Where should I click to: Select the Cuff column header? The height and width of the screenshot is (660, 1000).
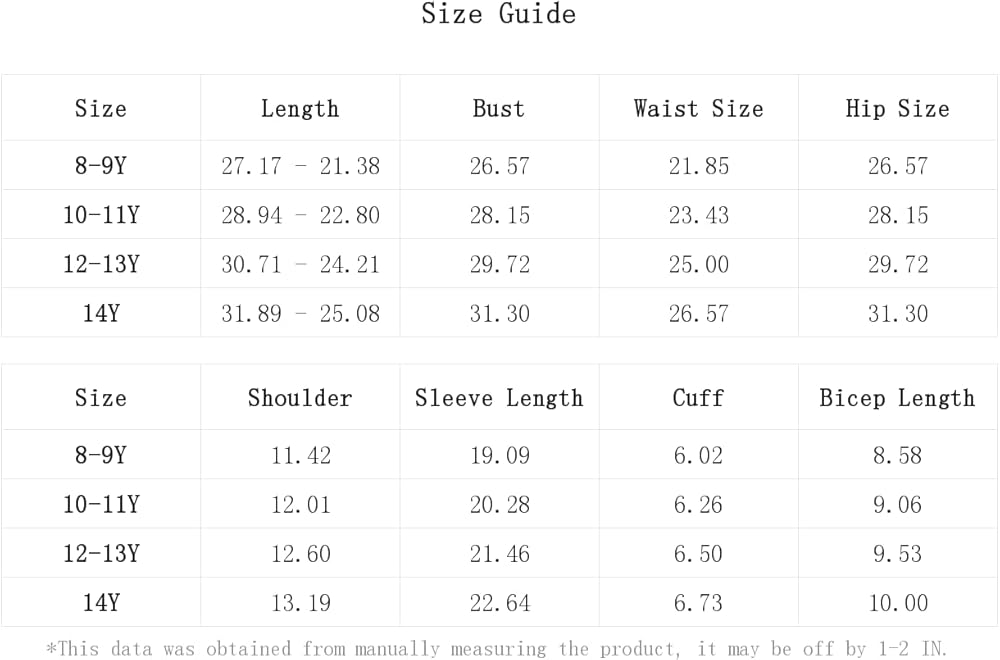(698, 398)
